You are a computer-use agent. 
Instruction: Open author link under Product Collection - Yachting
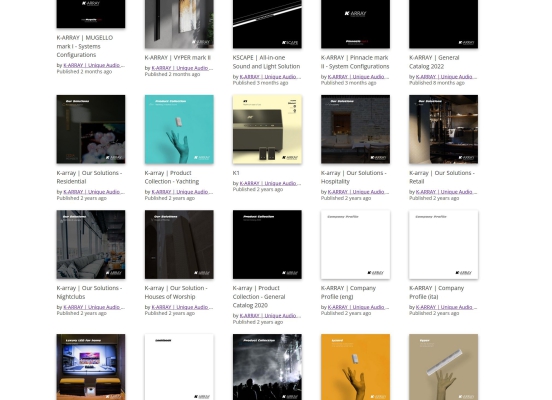[x=182, y=192]
